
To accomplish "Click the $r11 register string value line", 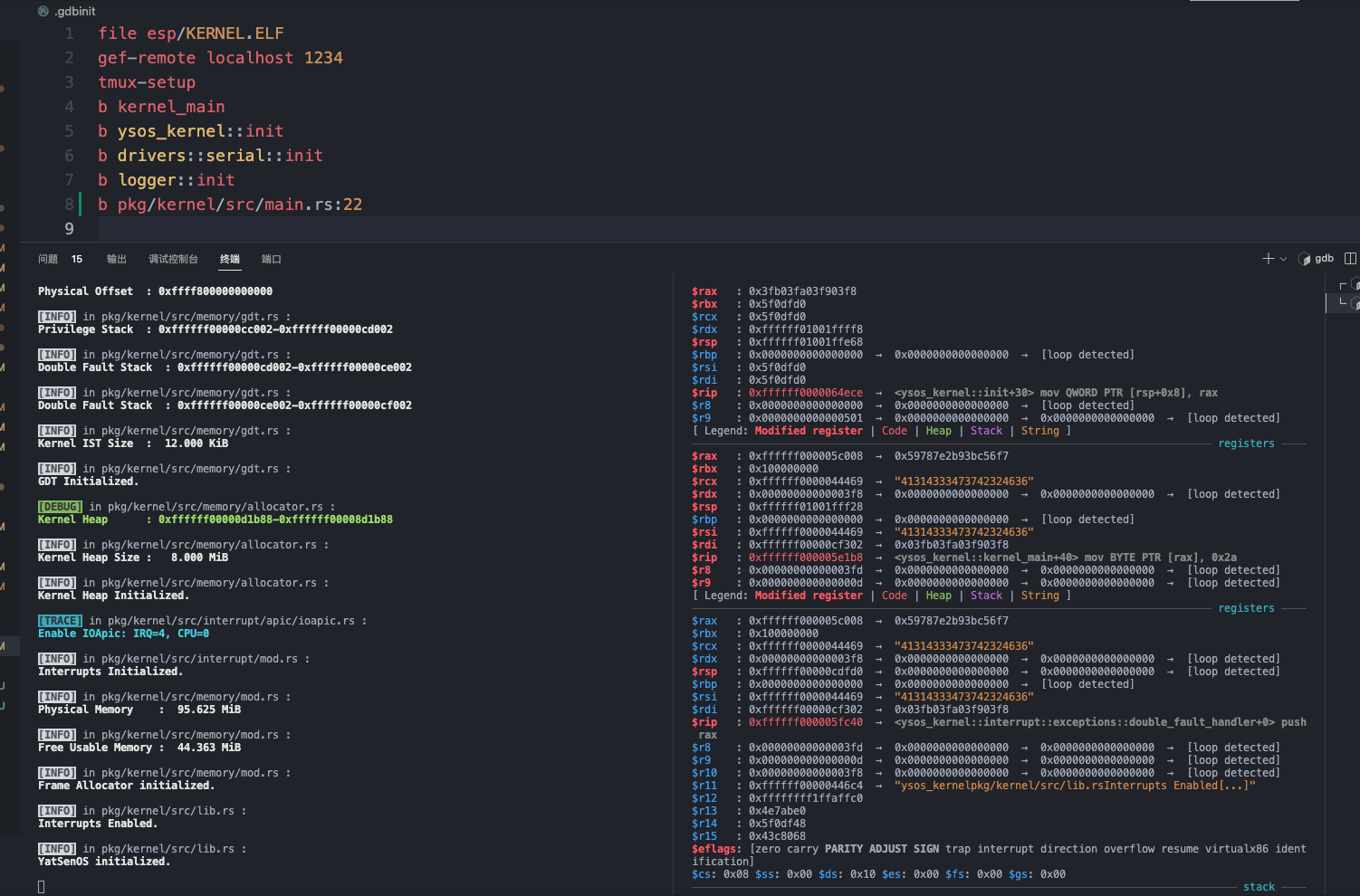I will [973, 786].
